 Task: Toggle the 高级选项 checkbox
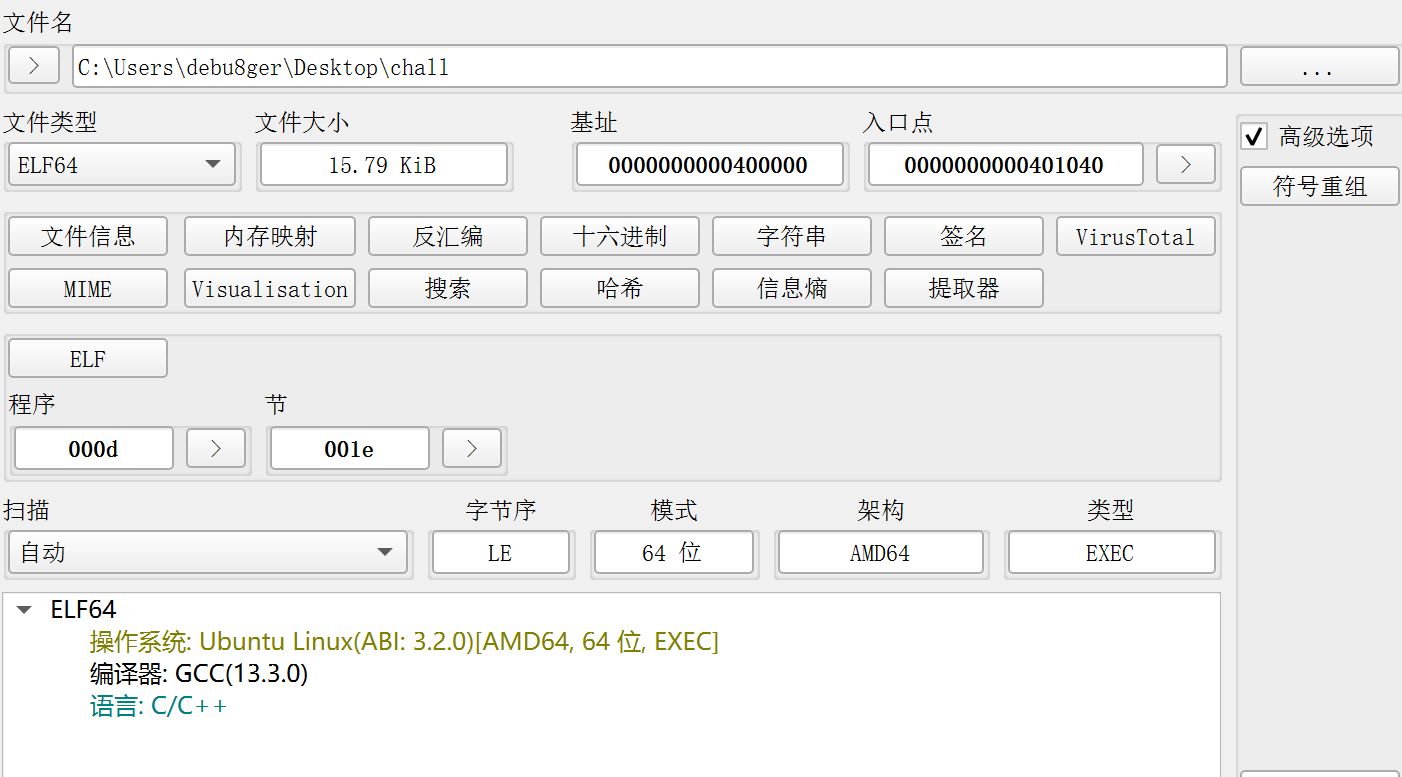[x=1254, y=136]
